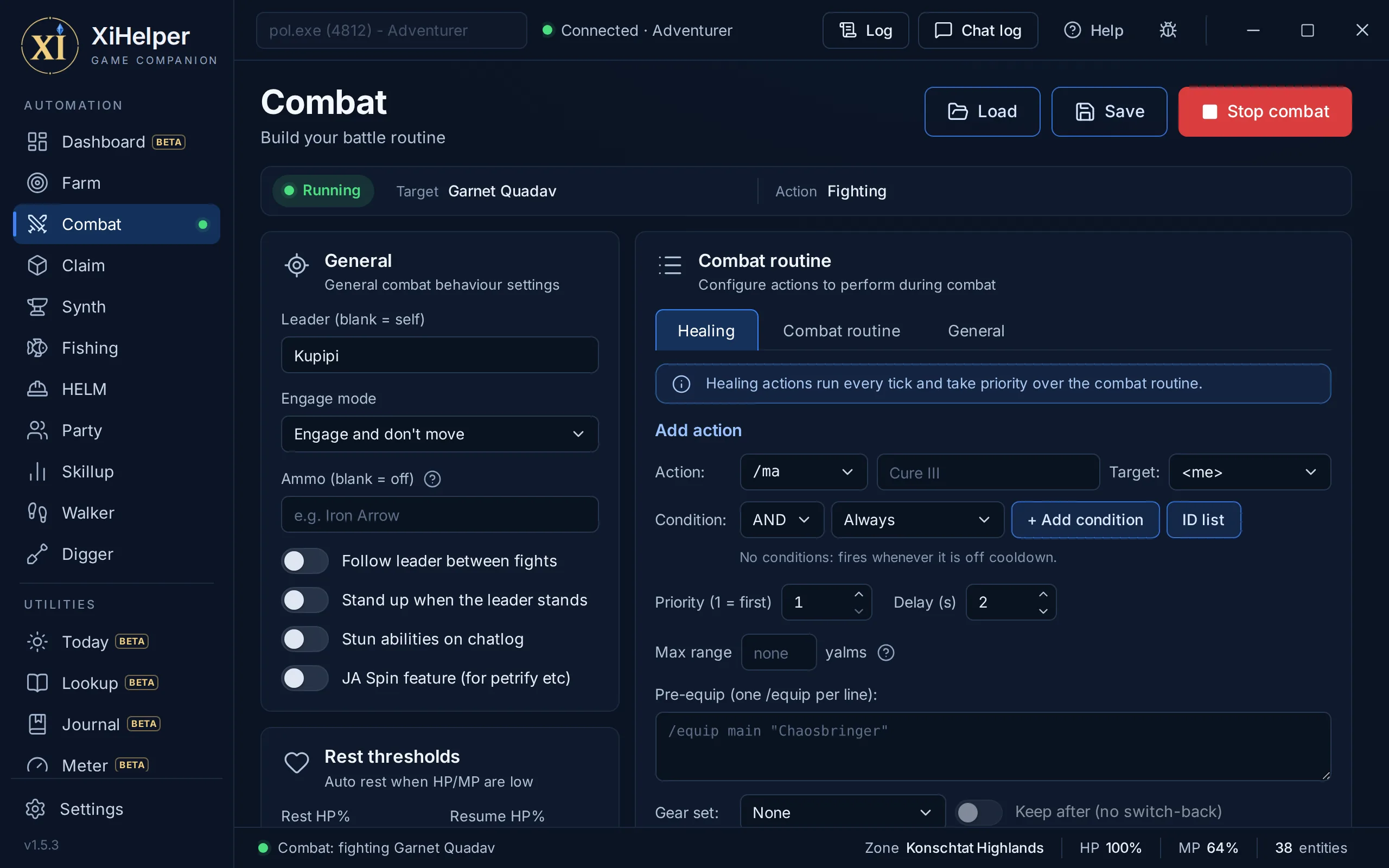Viewport: 1389px width, 868px height.
Task: Open the Synth anvil icon
Action: 37,307
